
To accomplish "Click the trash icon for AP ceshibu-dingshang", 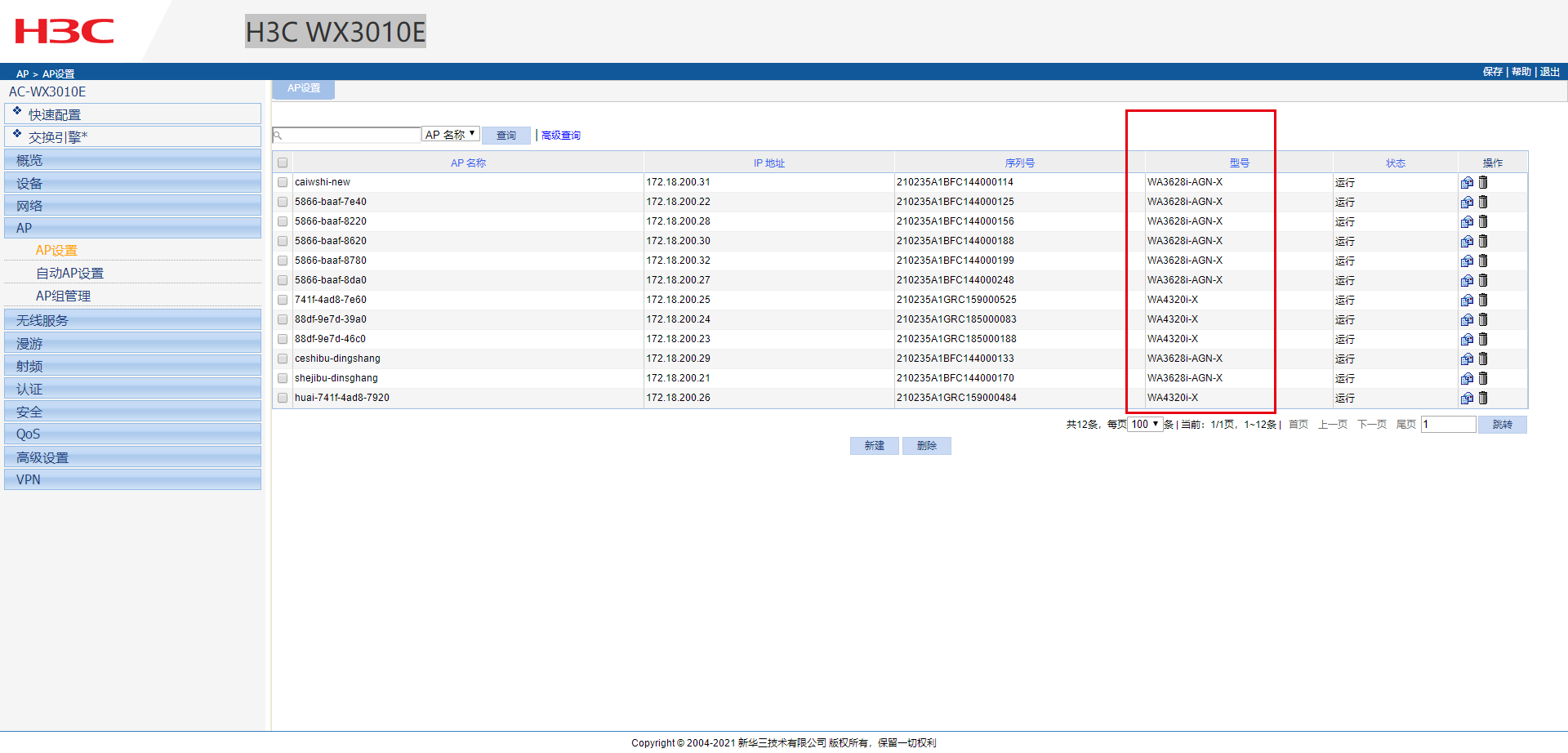I will pos(1483,359).
